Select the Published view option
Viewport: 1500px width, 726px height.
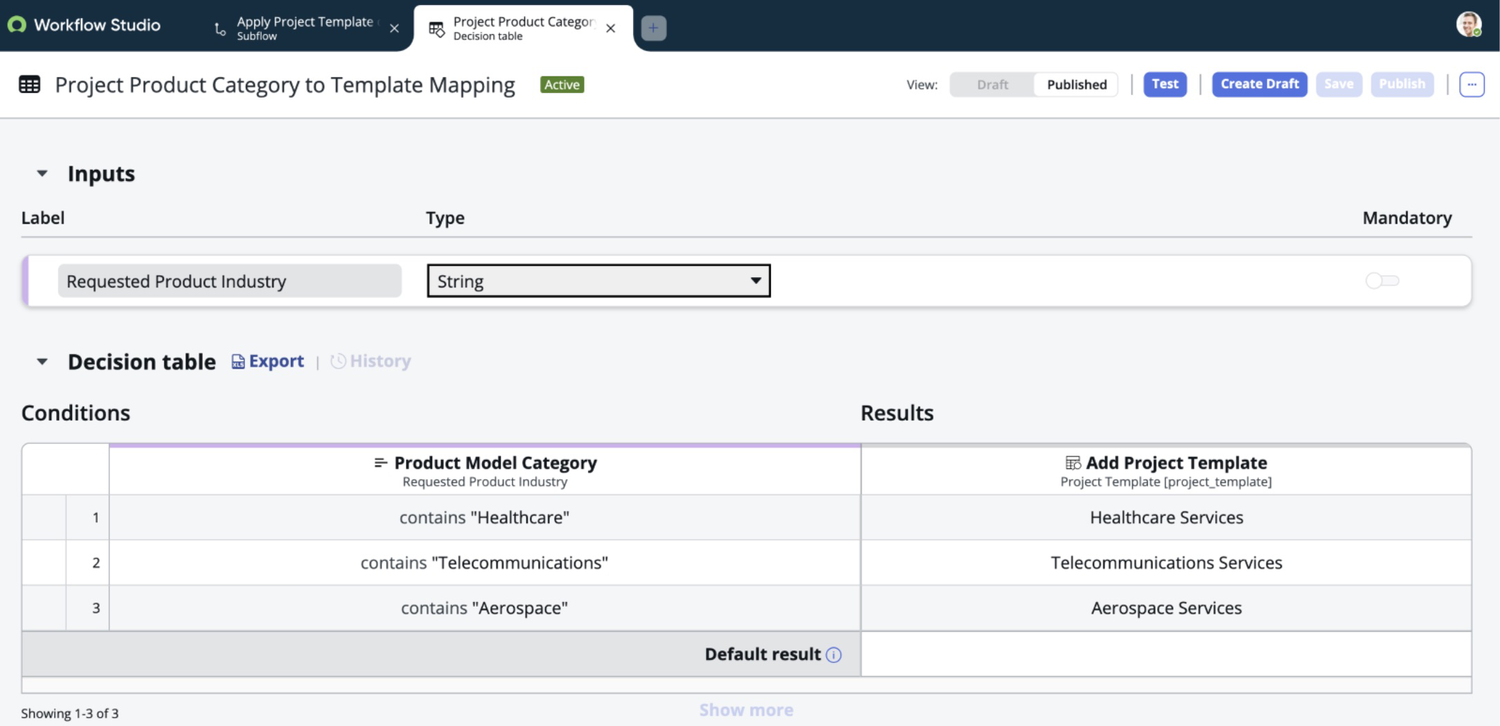click(x=1075, y=84)
